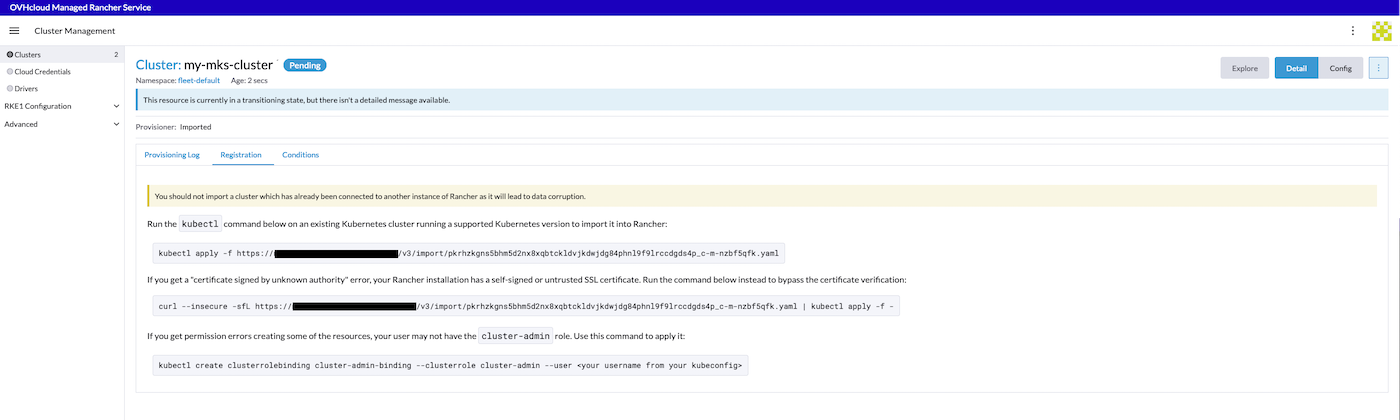Follow the fleet-default namespace link

click(x=198, y=80)
